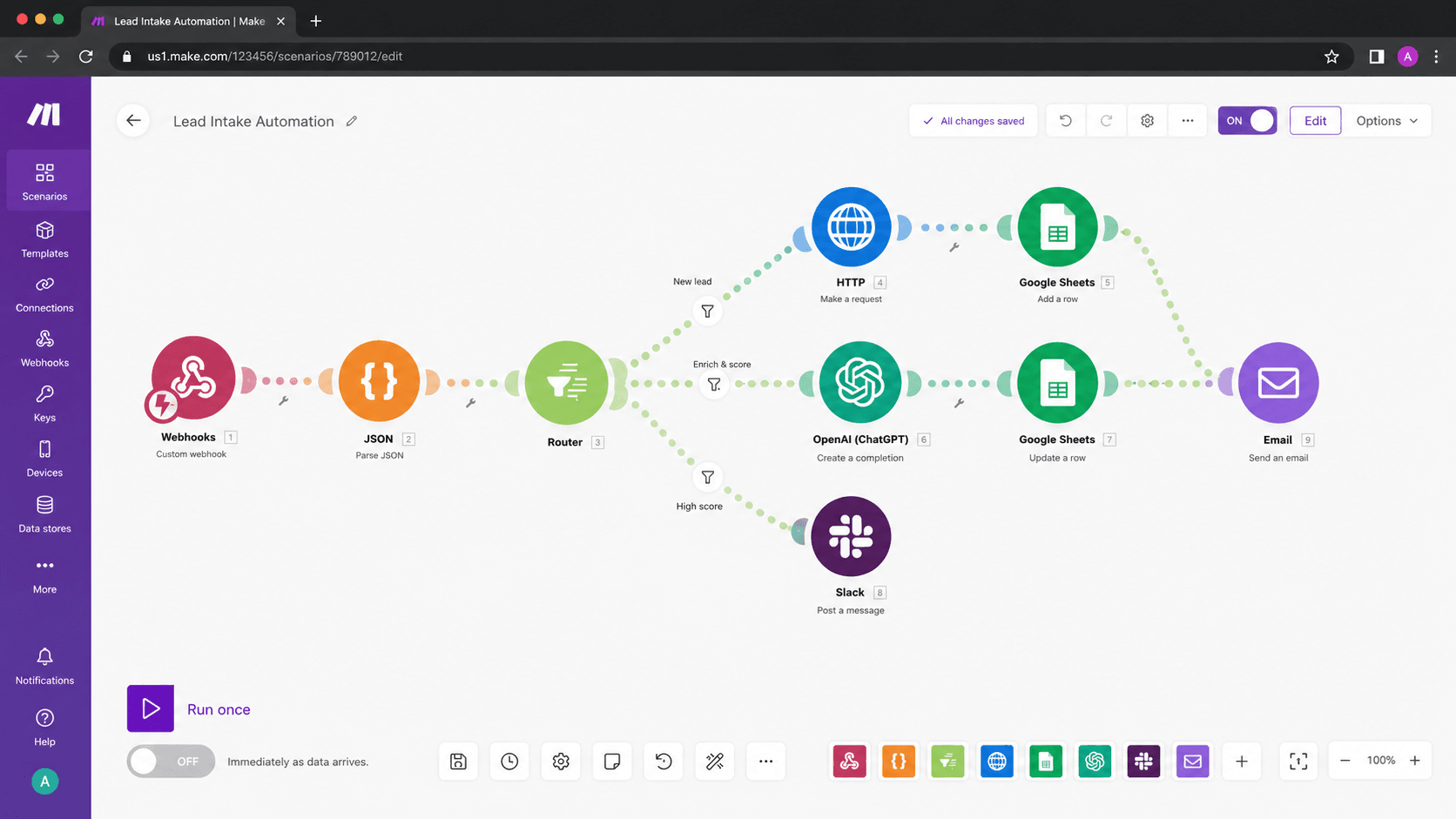The height and width of the screenshot is (819, 1456).
Task: Click Router flow control favorite in bottom bar
Action: click(x=947, y=762)
